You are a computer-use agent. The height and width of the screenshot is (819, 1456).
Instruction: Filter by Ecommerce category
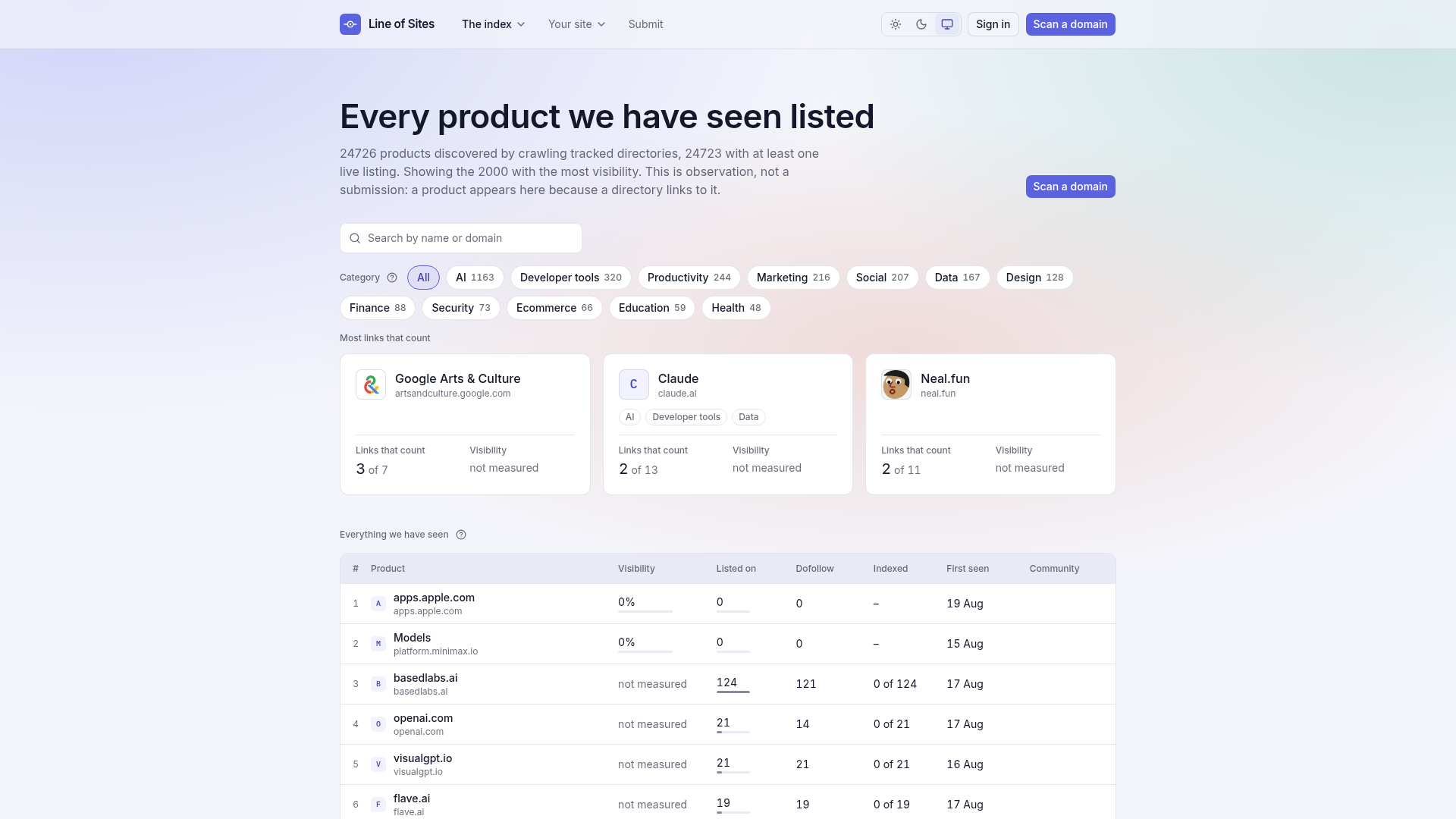(x=554, y=308)
